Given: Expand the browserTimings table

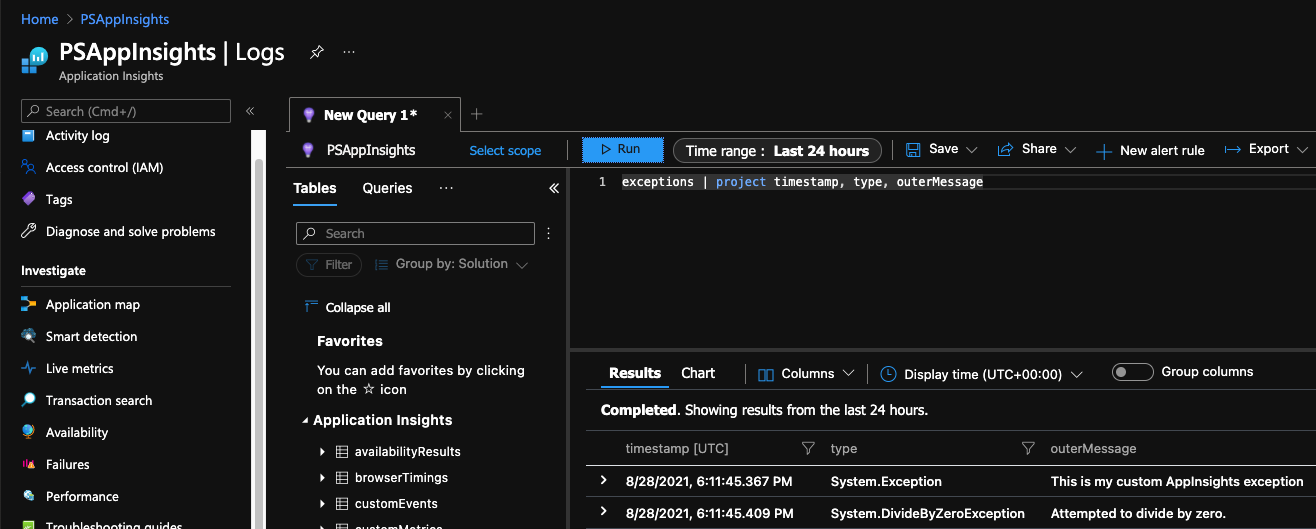Looking at the screenshot, I should tap(322, 478).
